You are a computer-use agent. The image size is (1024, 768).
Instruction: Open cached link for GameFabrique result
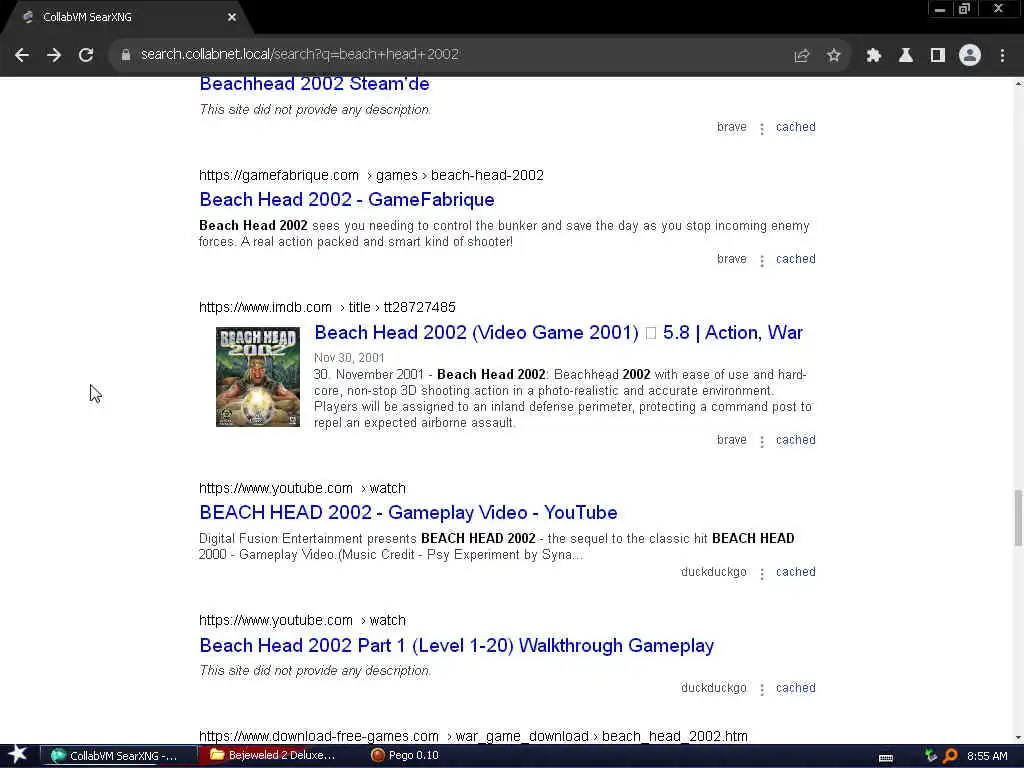point(795,259)
